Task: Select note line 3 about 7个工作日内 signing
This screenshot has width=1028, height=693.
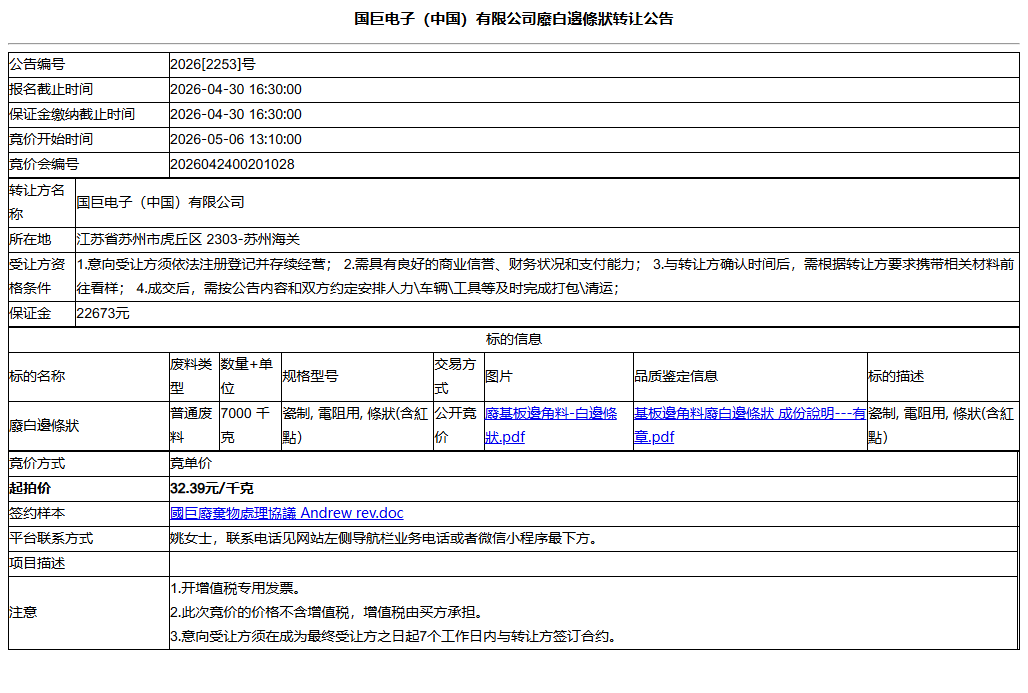Action: point(393,636)
